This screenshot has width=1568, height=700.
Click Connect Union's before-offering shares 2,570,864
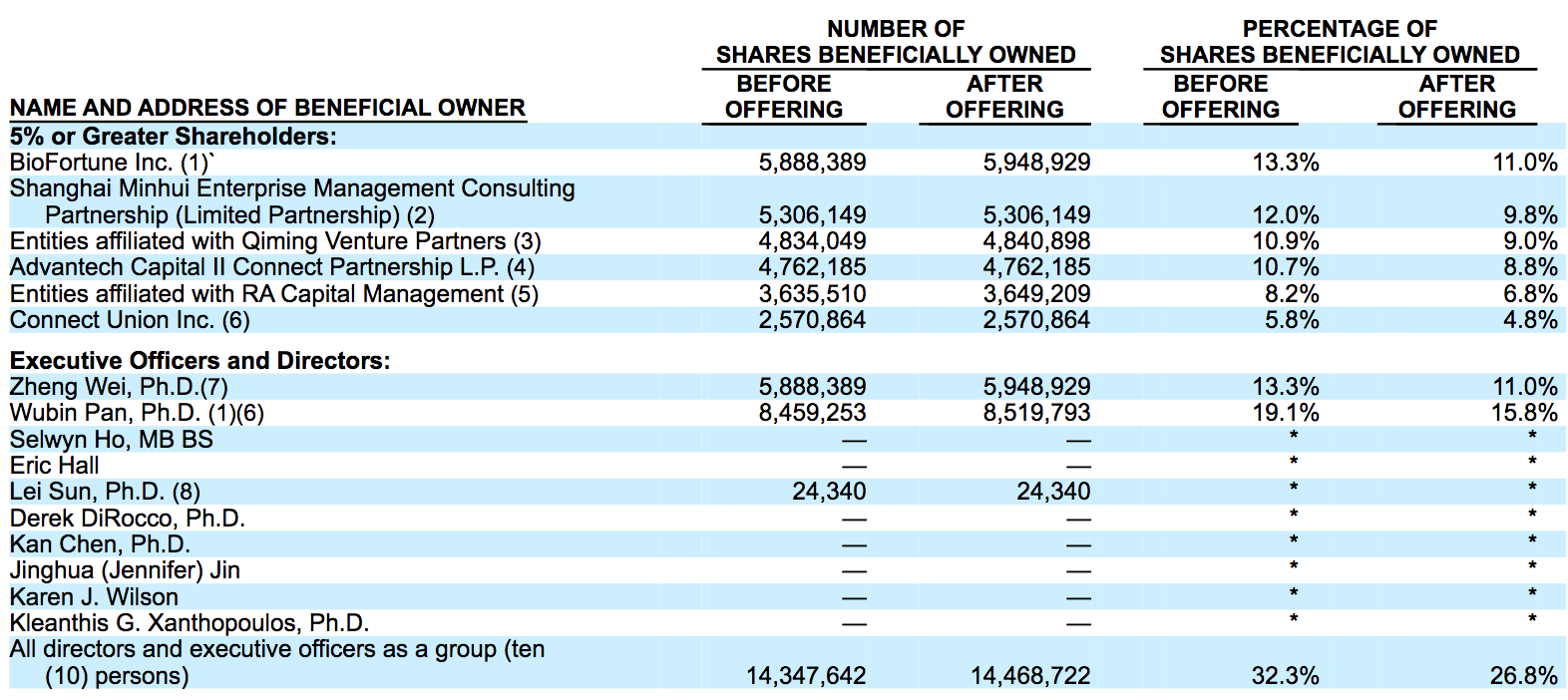(812, 320)
